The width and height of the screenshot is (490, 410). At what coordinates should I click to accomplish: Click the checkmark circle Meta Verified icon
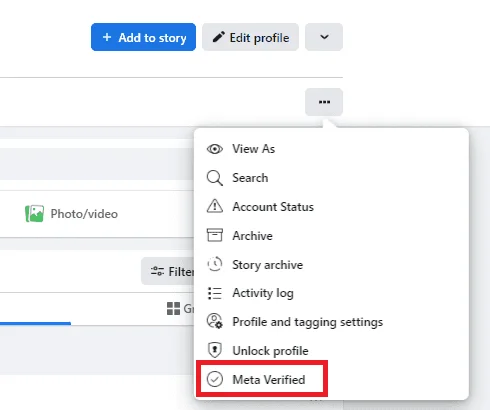[x=215, y=379]
